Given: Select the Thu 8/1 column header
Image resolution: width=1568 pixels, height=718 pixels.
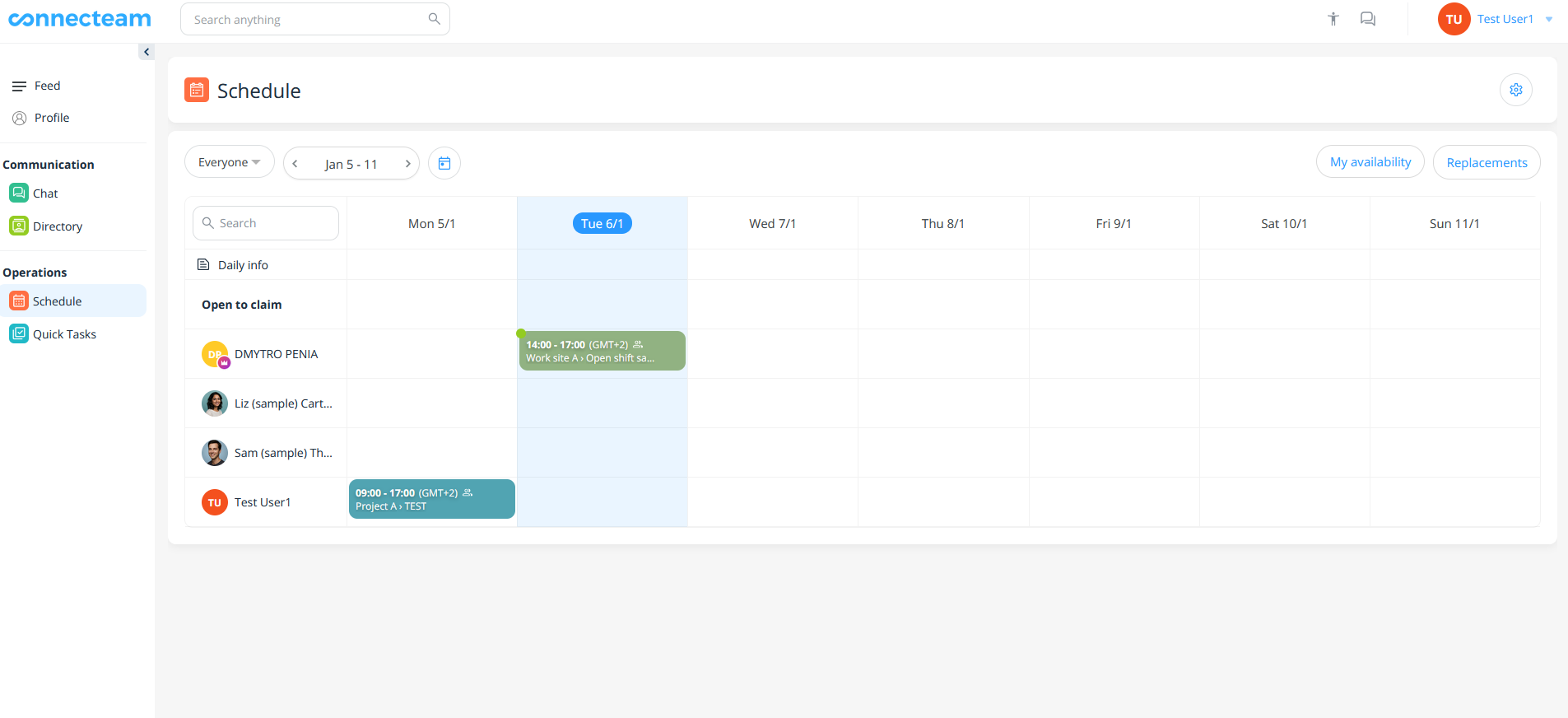Looking at the screenshot, I should (x=943, y=223).
